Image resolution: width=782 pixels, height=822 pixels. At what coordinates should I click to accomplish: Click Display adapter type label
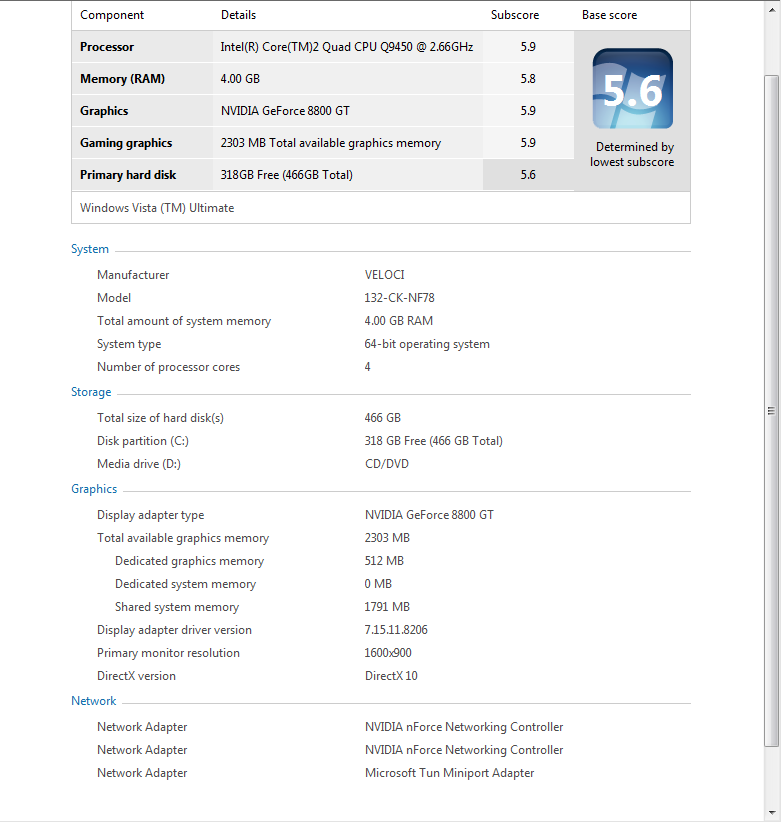pos(150,515)
